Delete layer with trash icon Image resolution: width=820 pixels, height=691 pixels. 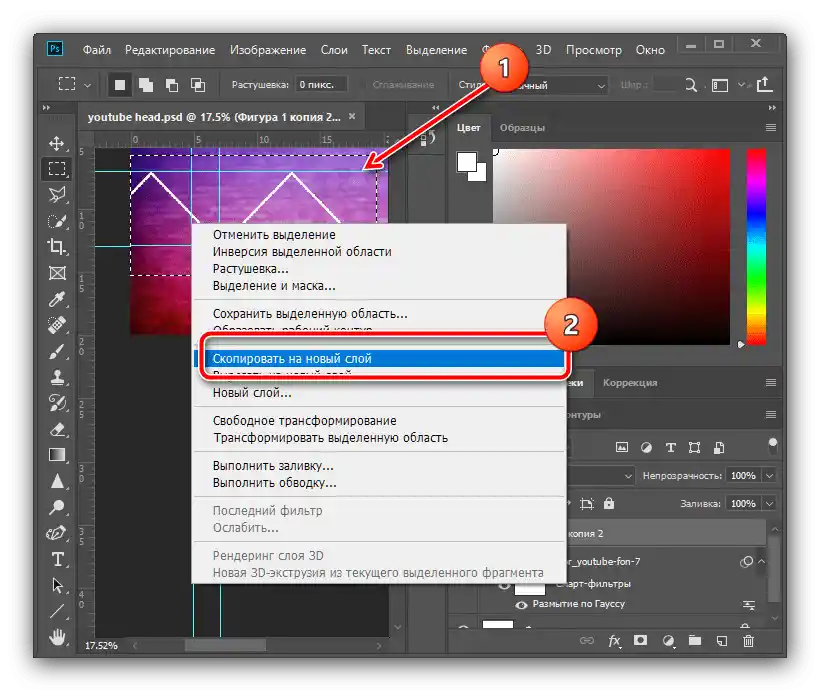coord(748,640)
